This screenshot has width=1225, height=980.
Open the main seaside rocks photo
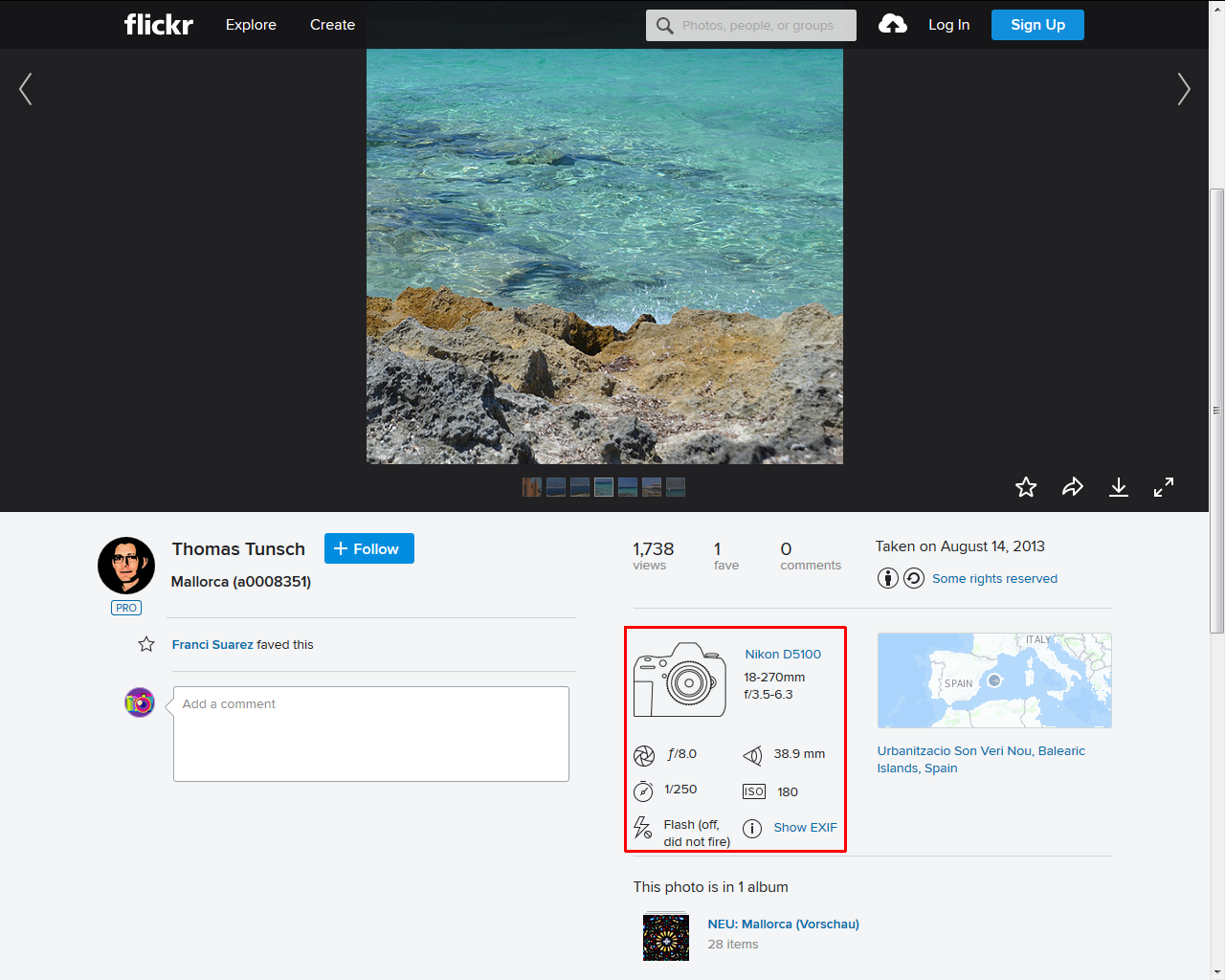(x=605, y=256)
